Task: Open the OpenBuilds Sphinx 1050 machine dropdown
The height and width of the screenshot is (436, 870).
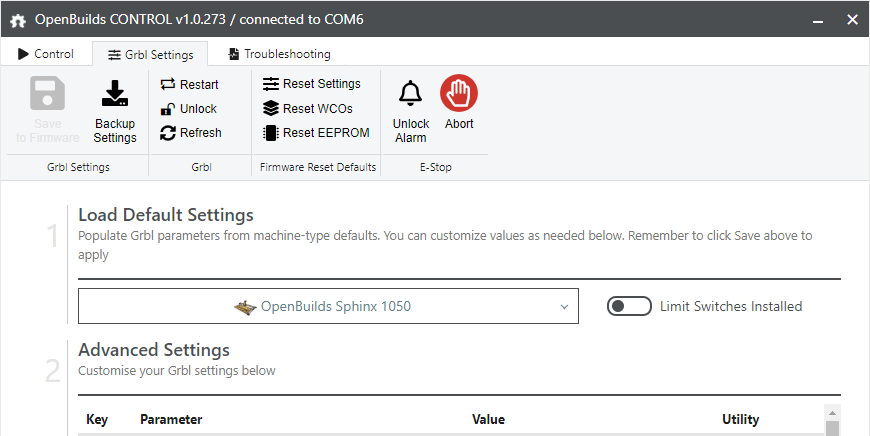Action: coord(328,306)
